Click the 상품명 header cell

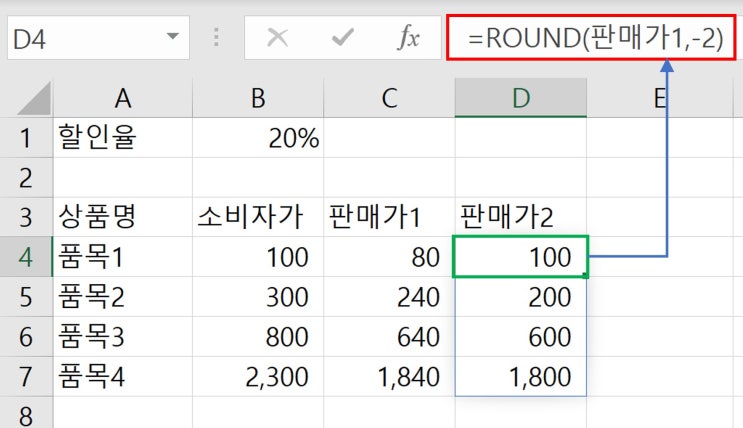[123, 218]
